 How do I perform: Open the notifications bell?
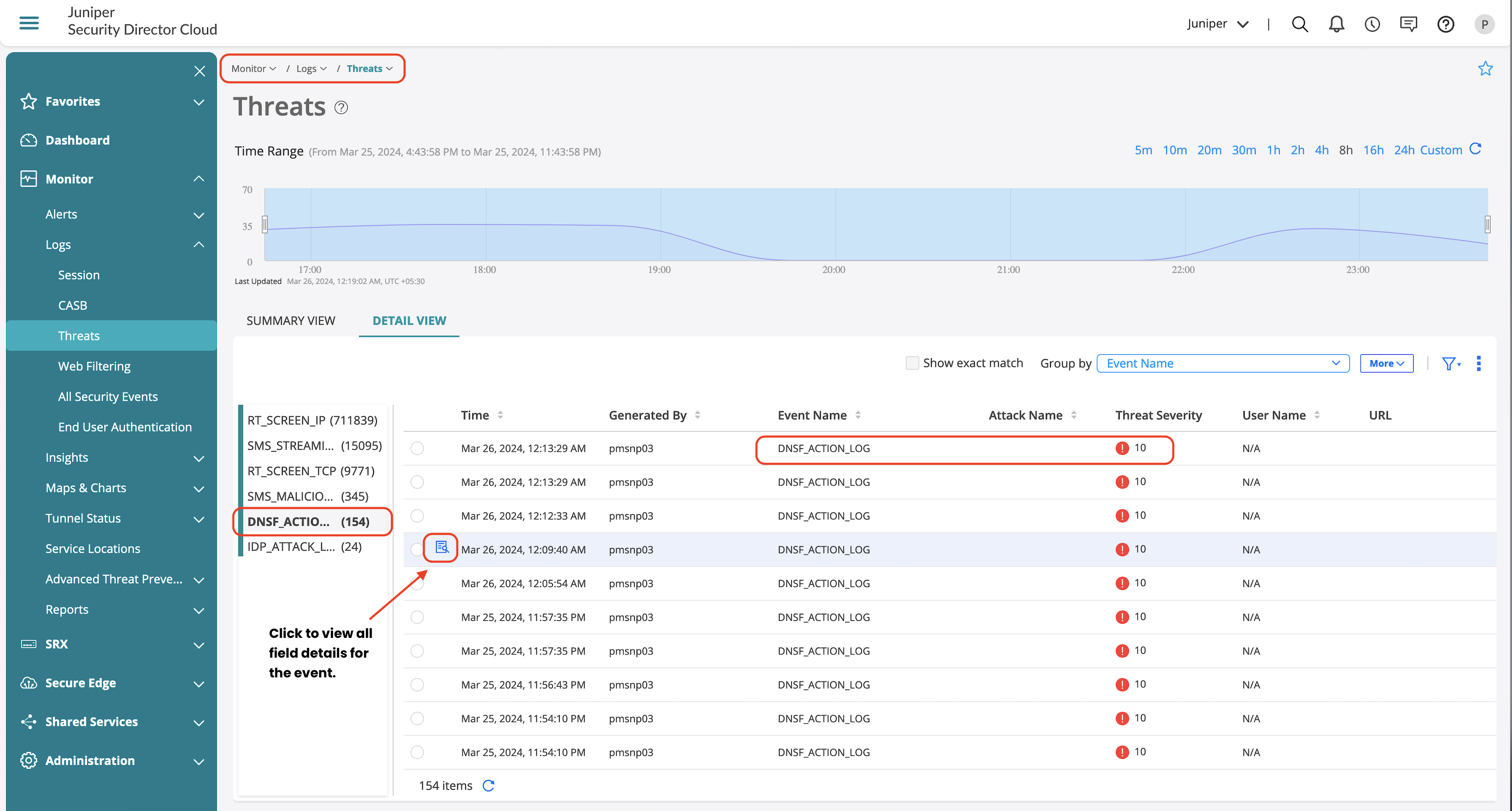pyautogui.click(x=1337, y=24)
